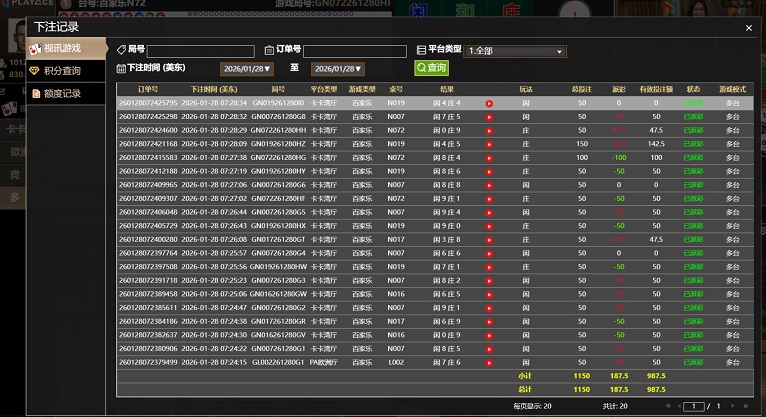Open the 平台类型 dropdown showing 1.全部

(x=529, y=51)
